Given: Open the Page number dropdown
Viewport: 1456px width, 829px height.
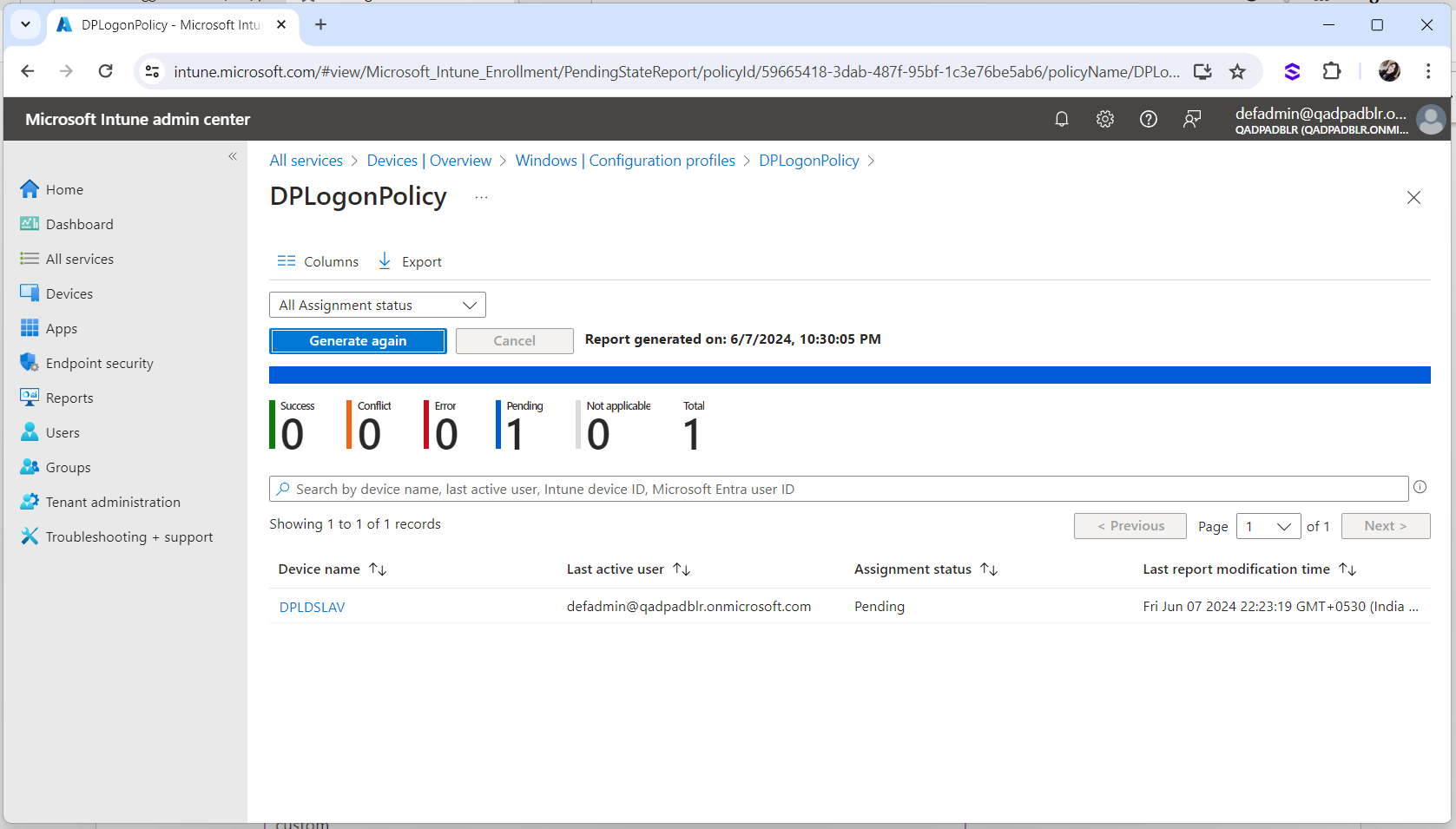Looking at the screenshot, I should click(x=1268, y=526).
